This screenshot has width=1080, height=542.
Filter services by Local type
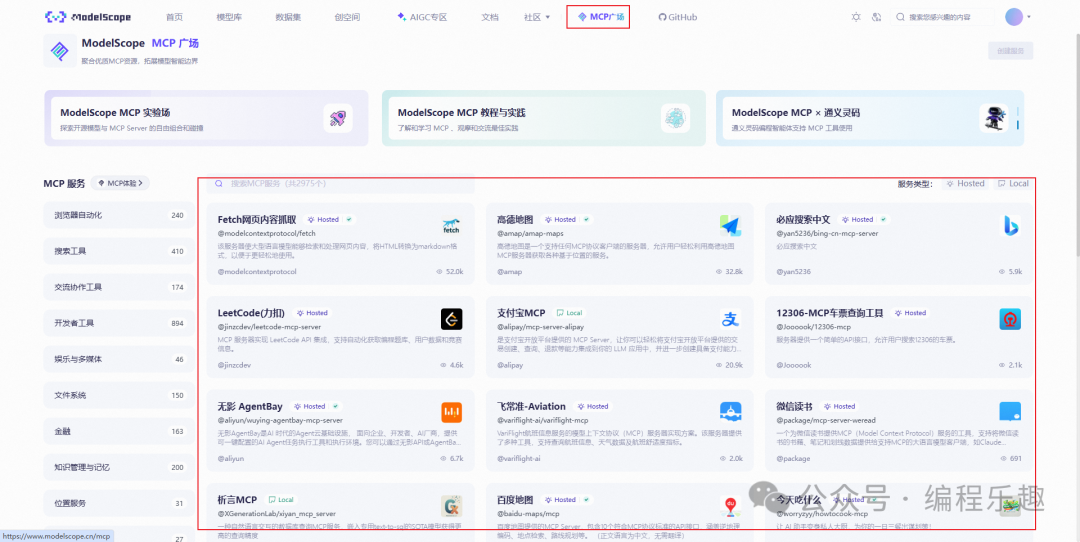point(1014,184)
